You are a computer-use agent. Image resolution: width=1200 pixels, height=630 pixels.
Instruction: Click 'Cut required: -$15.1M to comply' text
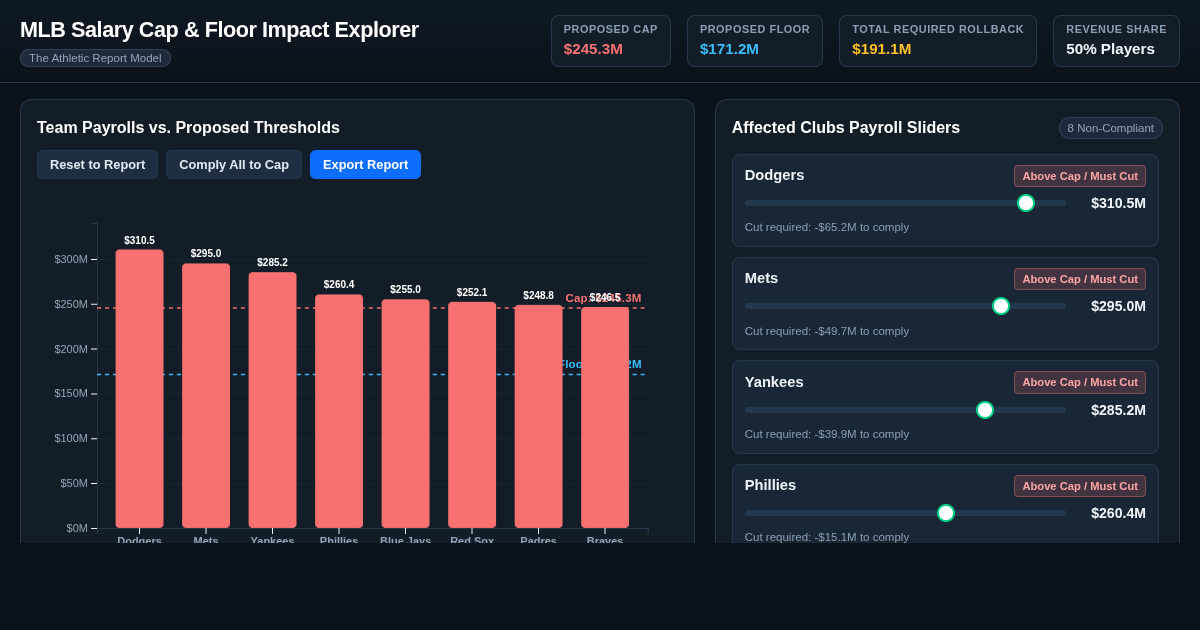pyautogui.click(x=827, y=537)
